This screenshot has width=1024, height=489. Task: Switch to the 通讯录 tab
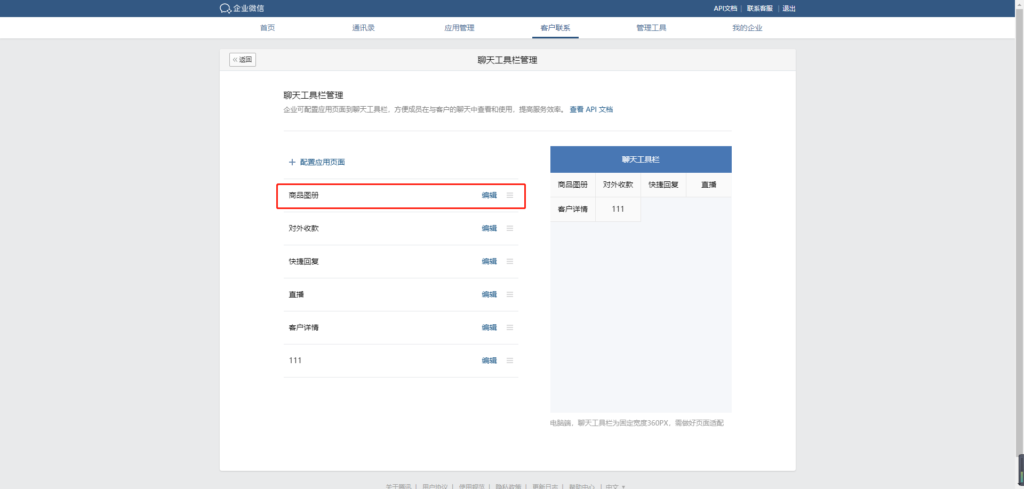363,28
